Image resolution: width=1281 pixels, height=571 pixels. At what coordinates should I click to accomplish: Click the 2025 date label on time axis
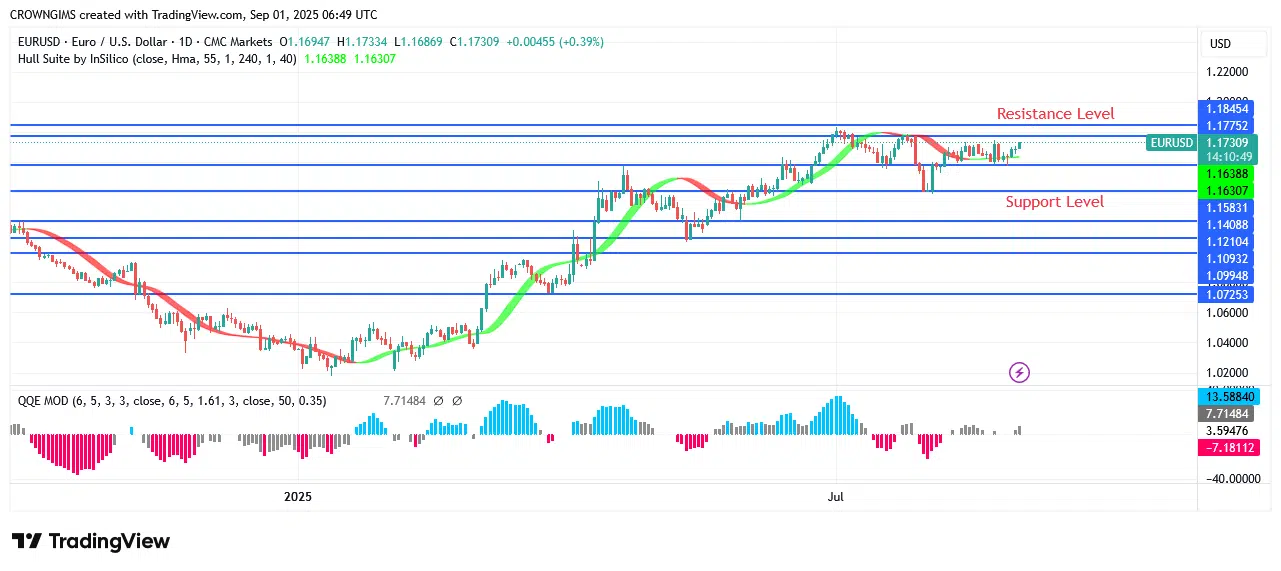click(298, 497)
